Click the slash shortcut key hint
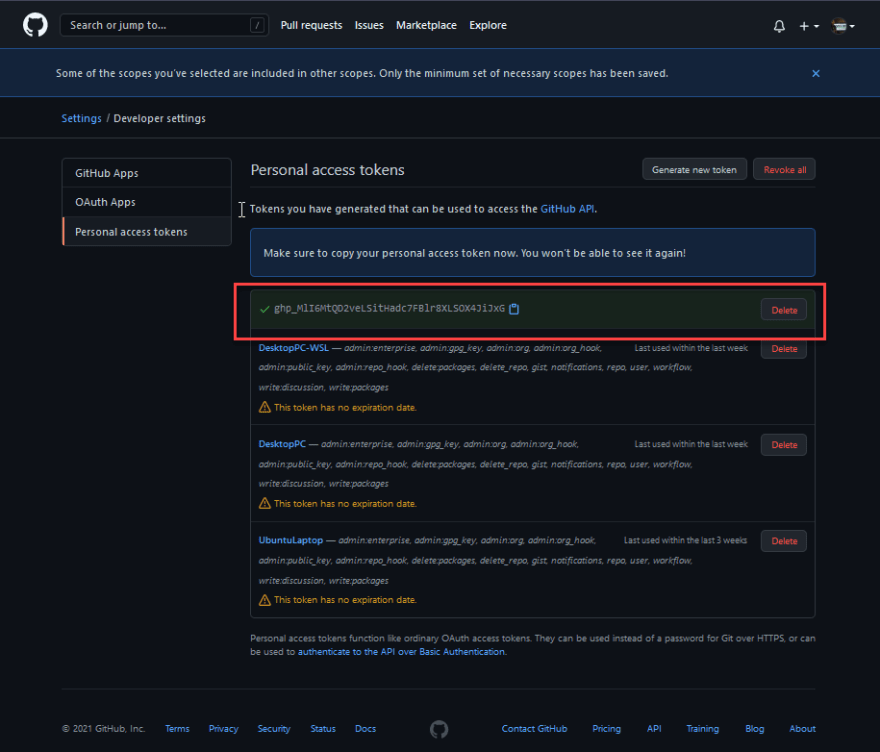The height and width of the screenshot is (752, 880). point(257,25)
